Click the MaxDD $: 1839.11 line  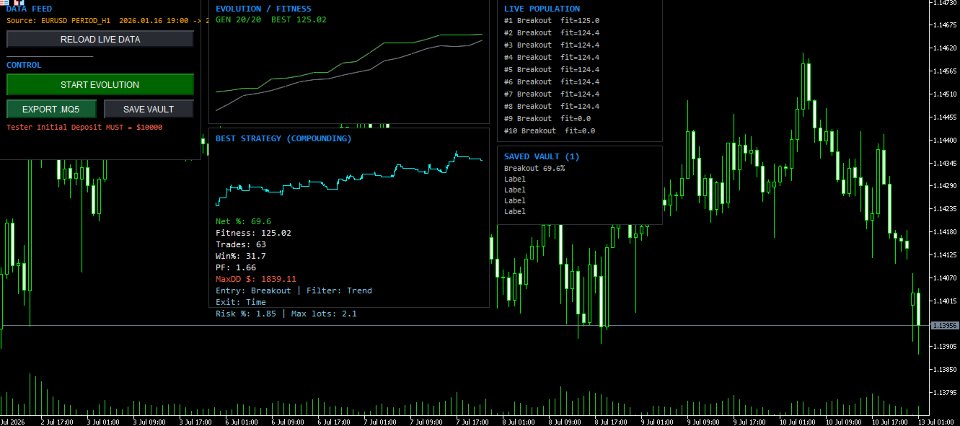[x=256, y=279]
